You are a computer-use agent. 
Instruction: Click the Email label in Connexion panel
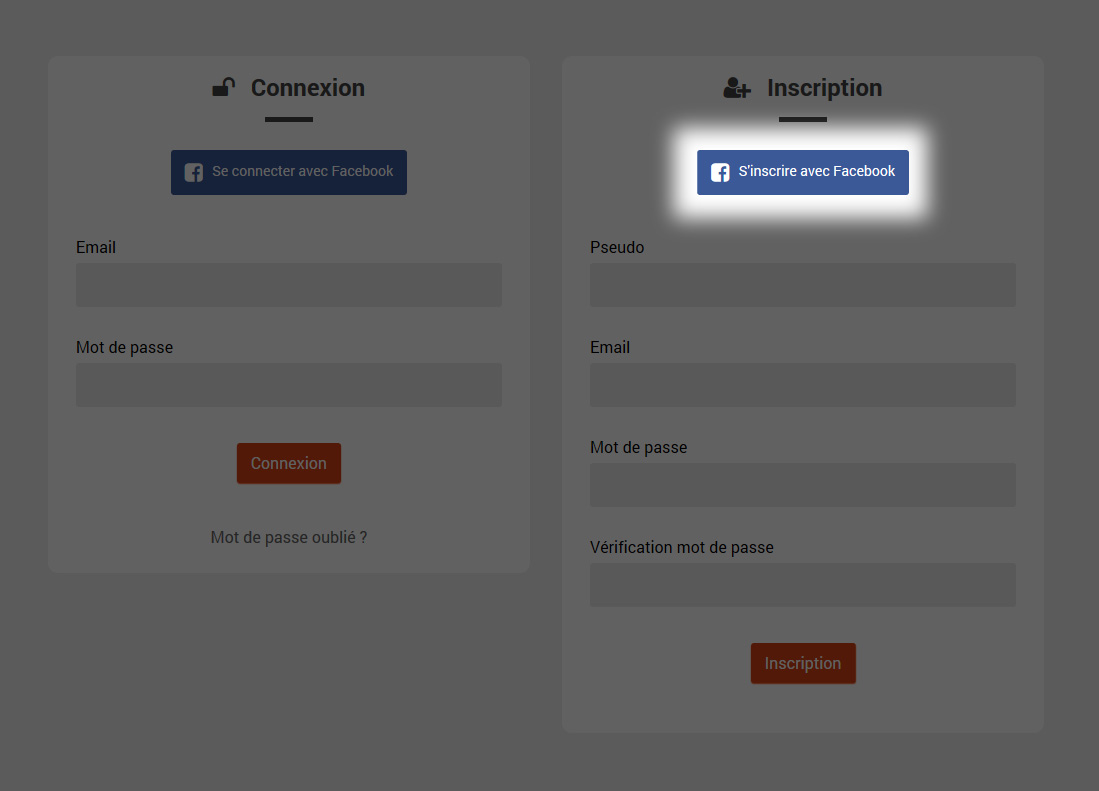click(x=96, y=247)
